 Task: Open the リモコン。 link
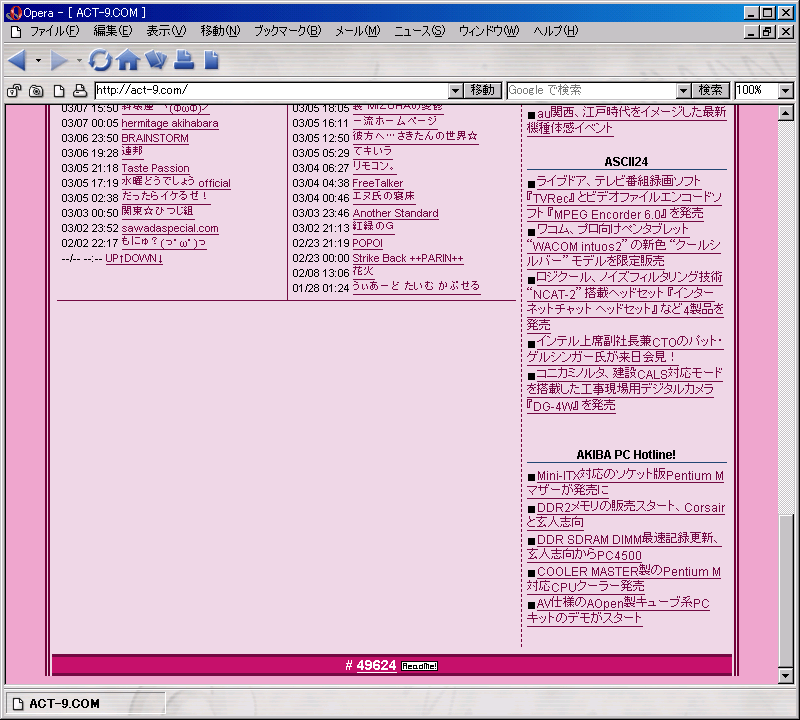click(374, 166)
